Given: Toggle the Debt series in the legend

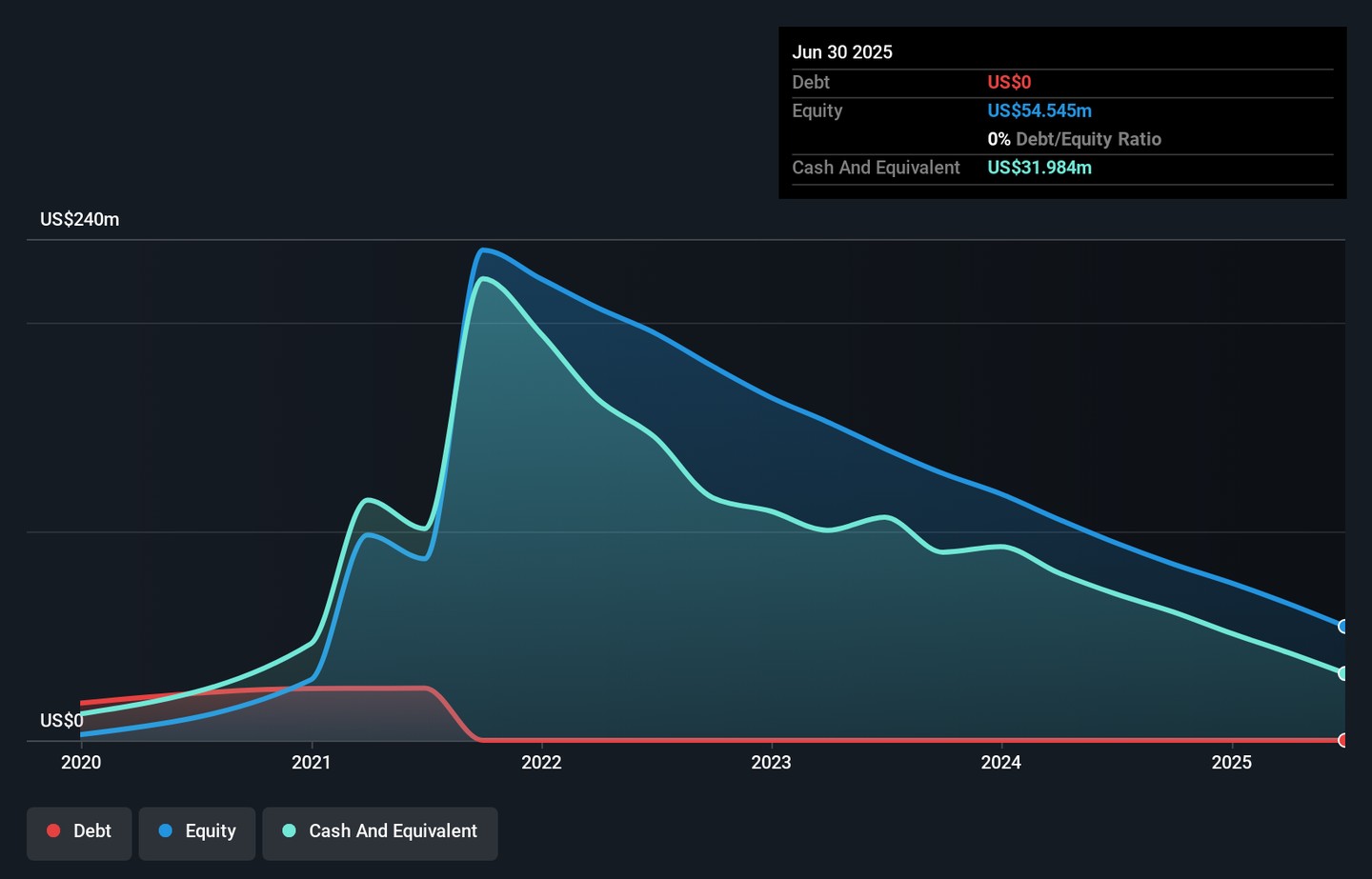Looking at the screenshot, I should (x=79, y=831).
